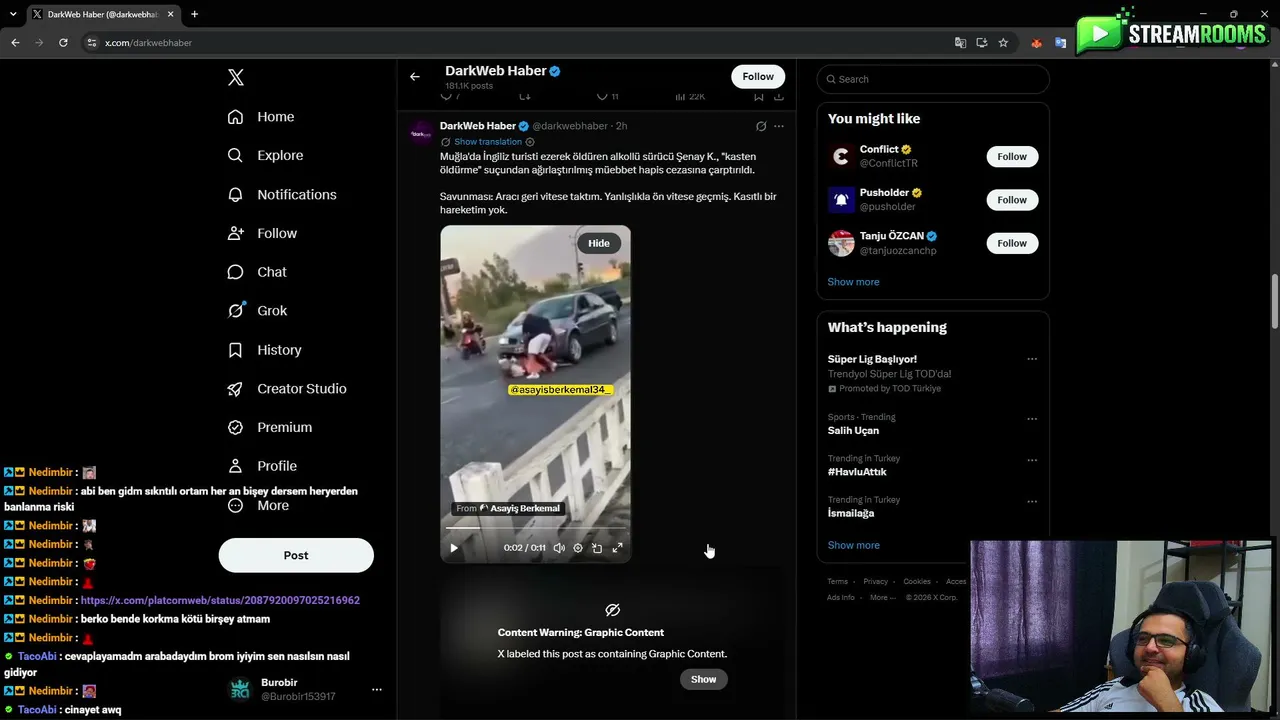The image size is (1280, 720).
Task: Seek on the video progress bar
Action: (x=535, y=526)
